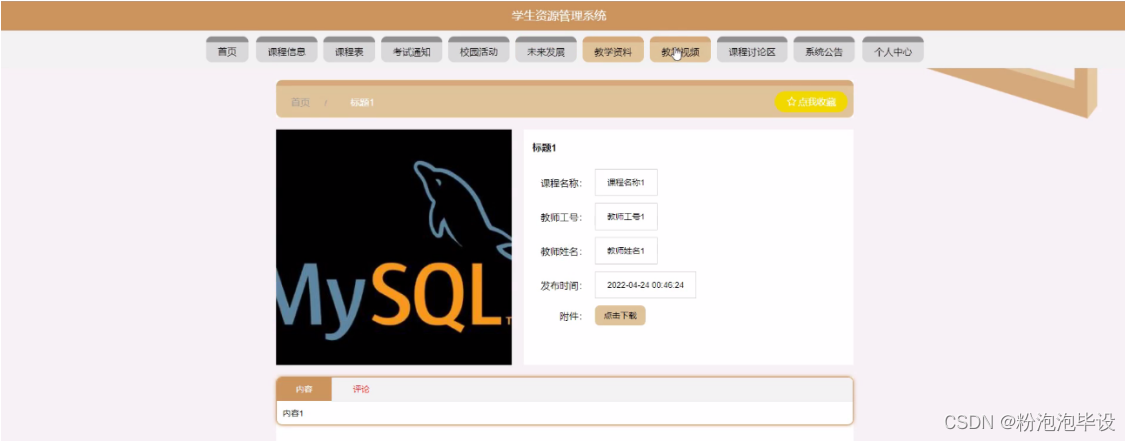The image size is (1131, 441).
Task: Click the 内容1 text in the content area
Action: coord(292,414)
